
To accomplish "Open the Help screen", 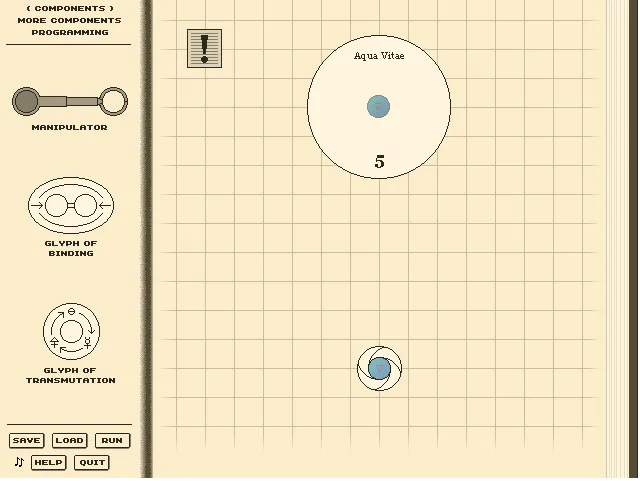I will pos(49,463).
